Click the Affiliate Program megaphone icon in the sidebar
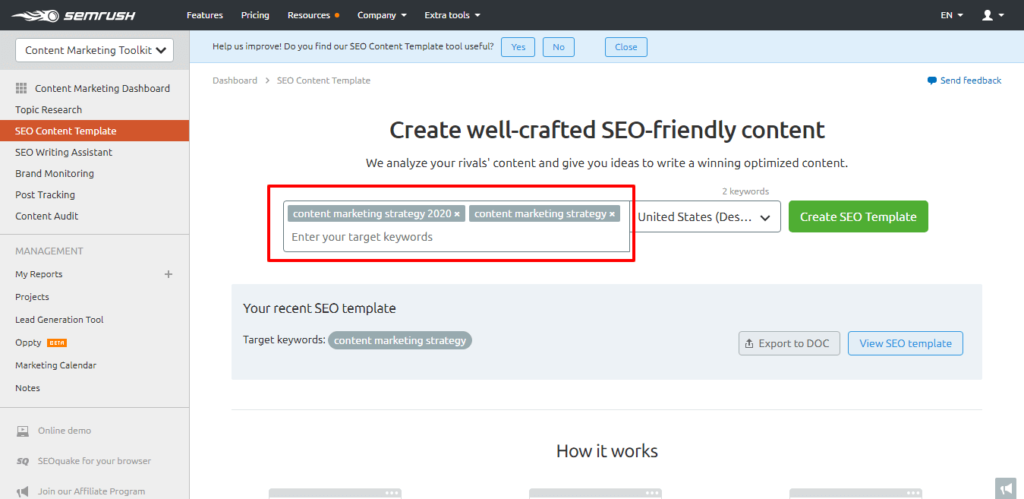The image size is (1024, 499). coord(23,491)
